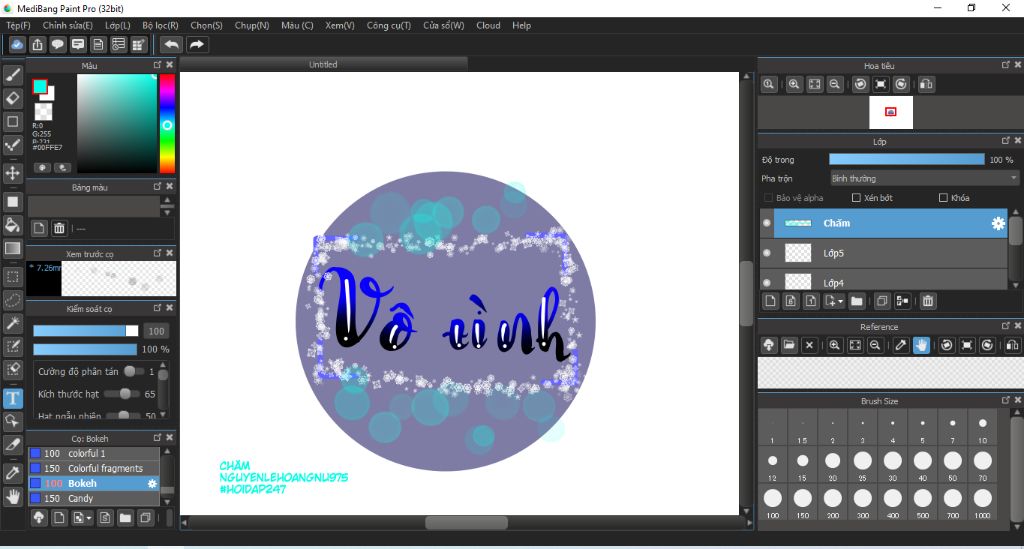Undock the Brush Size panel
The image size is (1024, 549).
1006,400
